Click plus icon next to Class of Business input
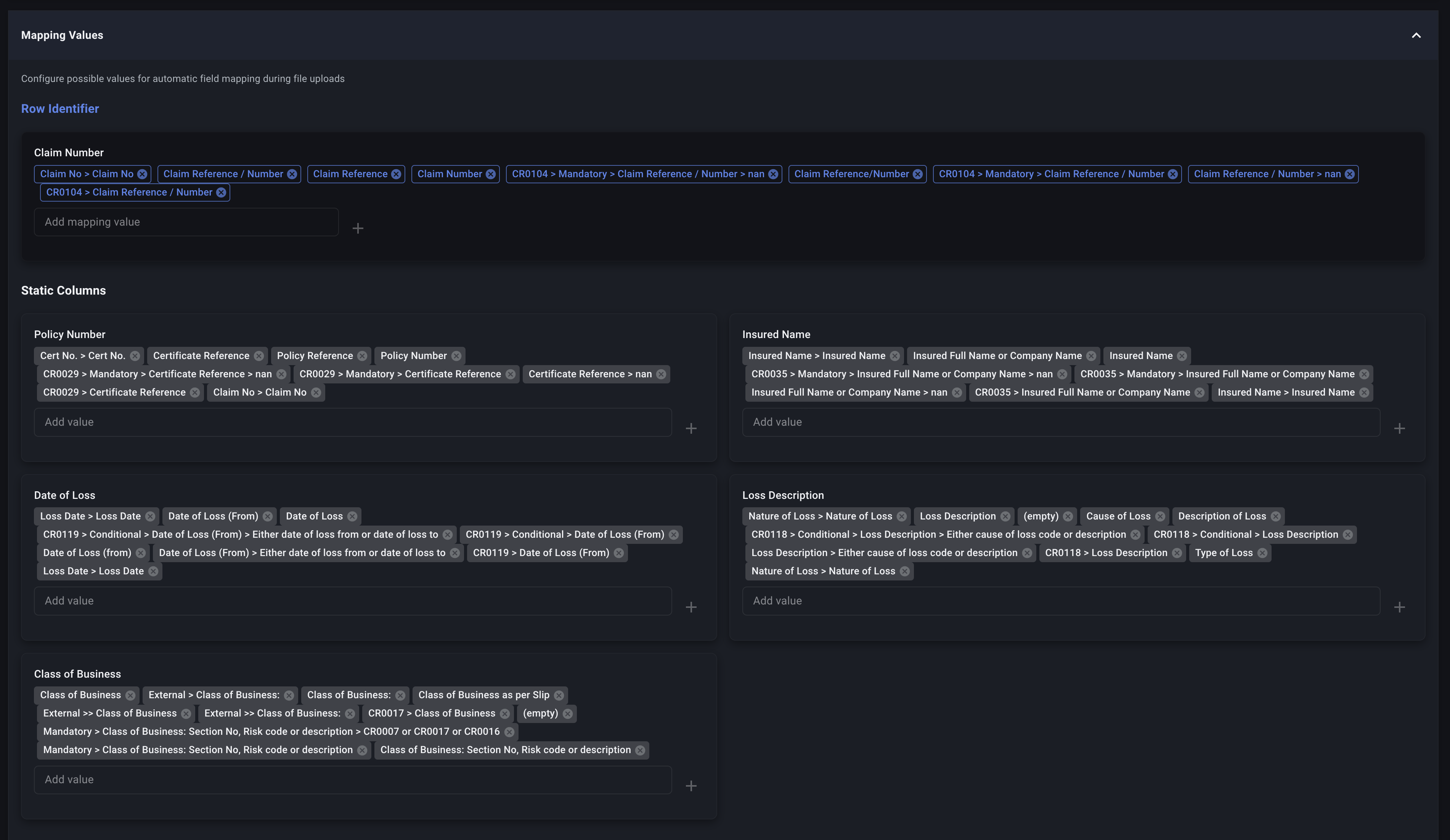 pyautogui.click(x=691, y=786)
